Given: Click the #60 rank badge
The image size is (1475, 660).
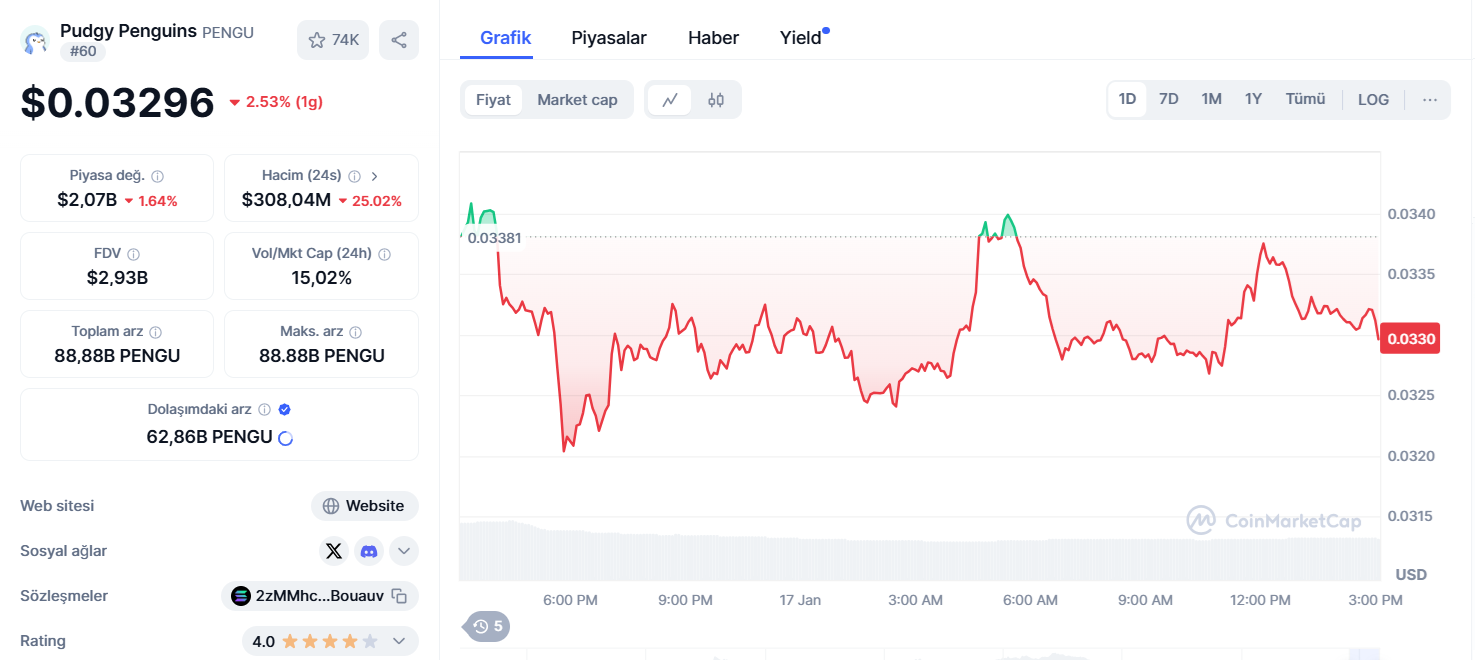Looking at the screenshot, I should click(83, 51).
